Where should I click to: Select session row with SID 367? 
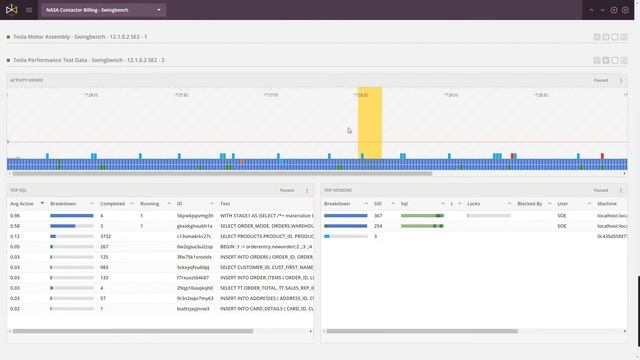474,216
